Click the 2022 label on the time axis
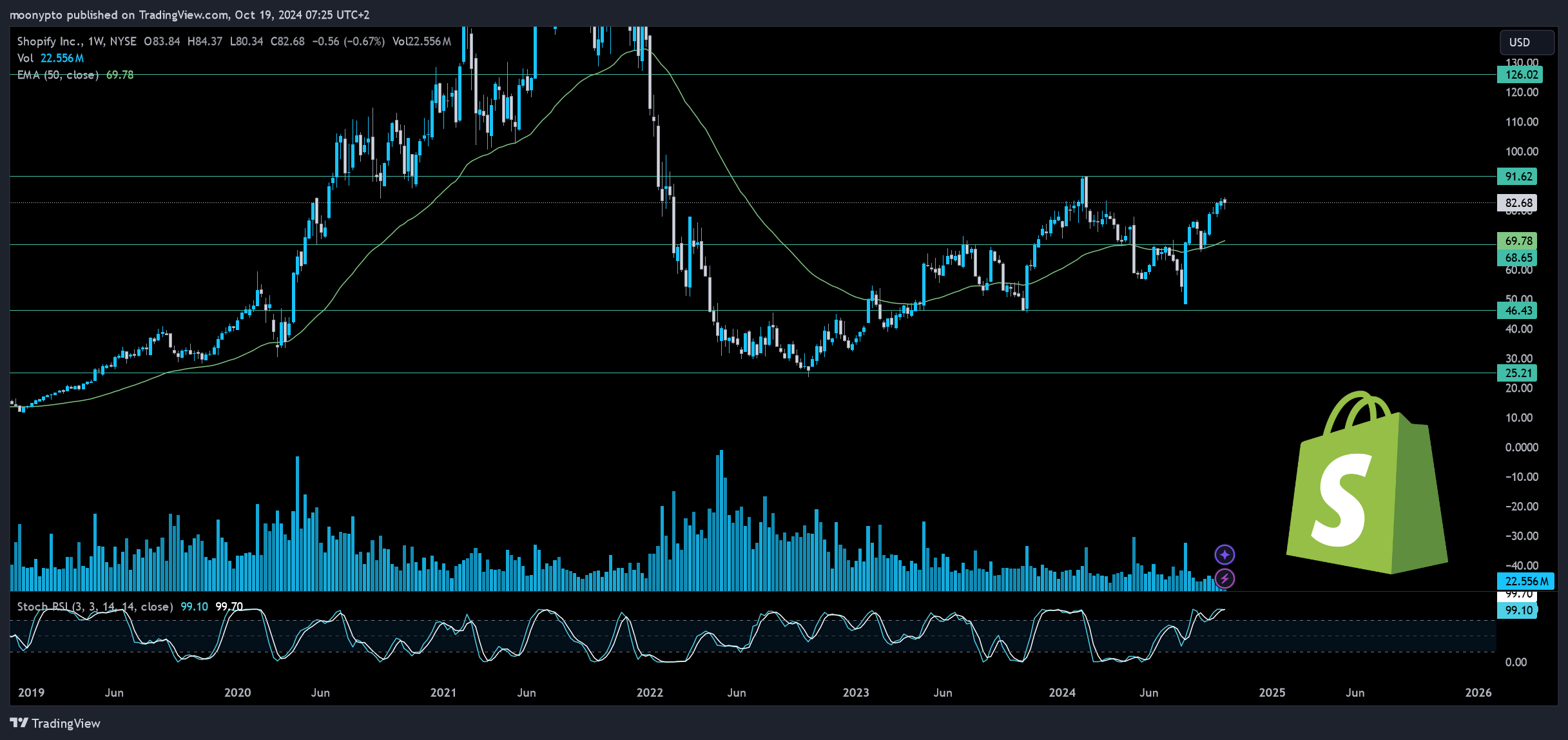 point(650,692)
